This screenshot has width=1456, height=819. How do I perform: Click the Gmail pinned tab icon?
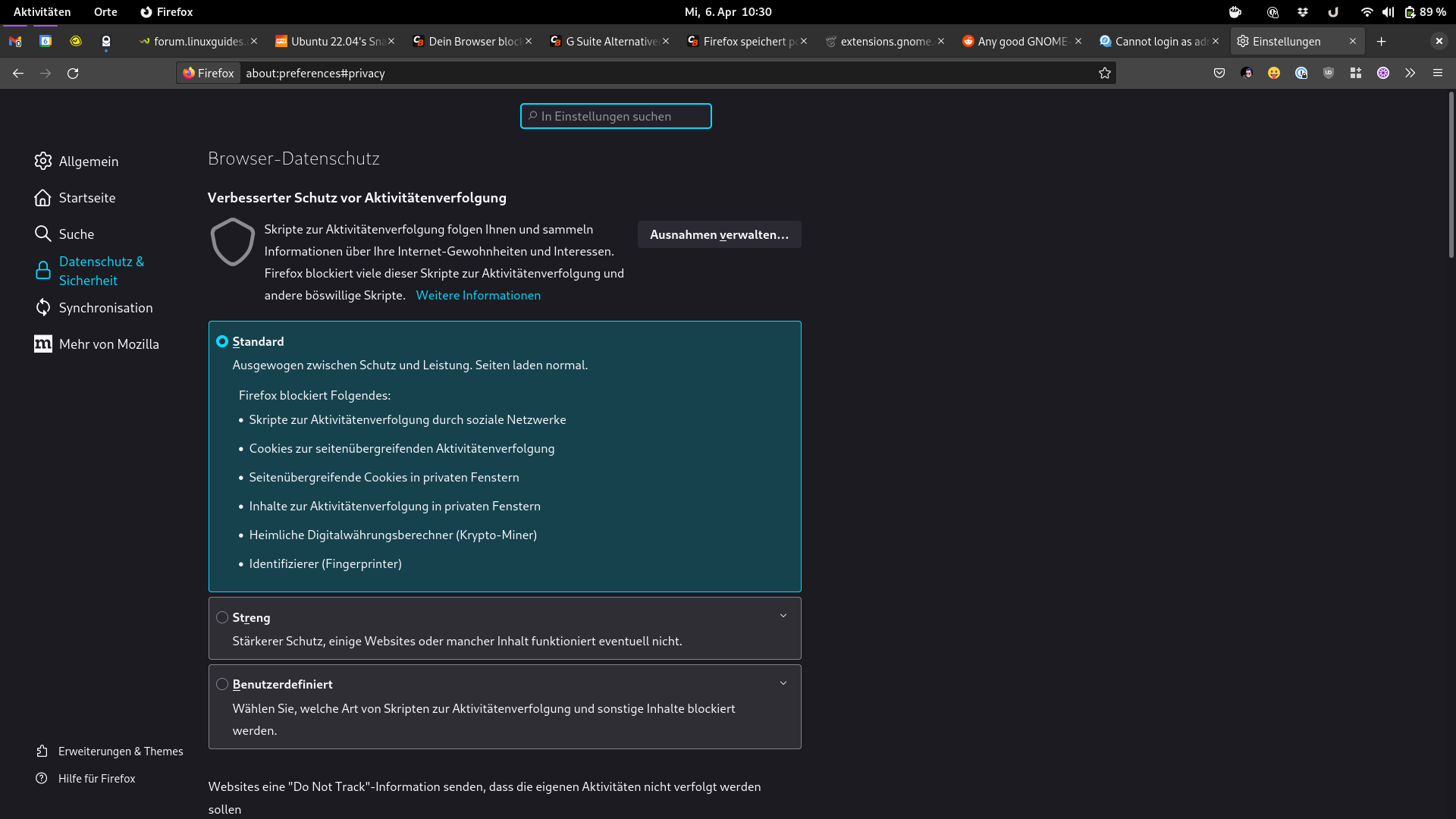(x=15, y=41)
